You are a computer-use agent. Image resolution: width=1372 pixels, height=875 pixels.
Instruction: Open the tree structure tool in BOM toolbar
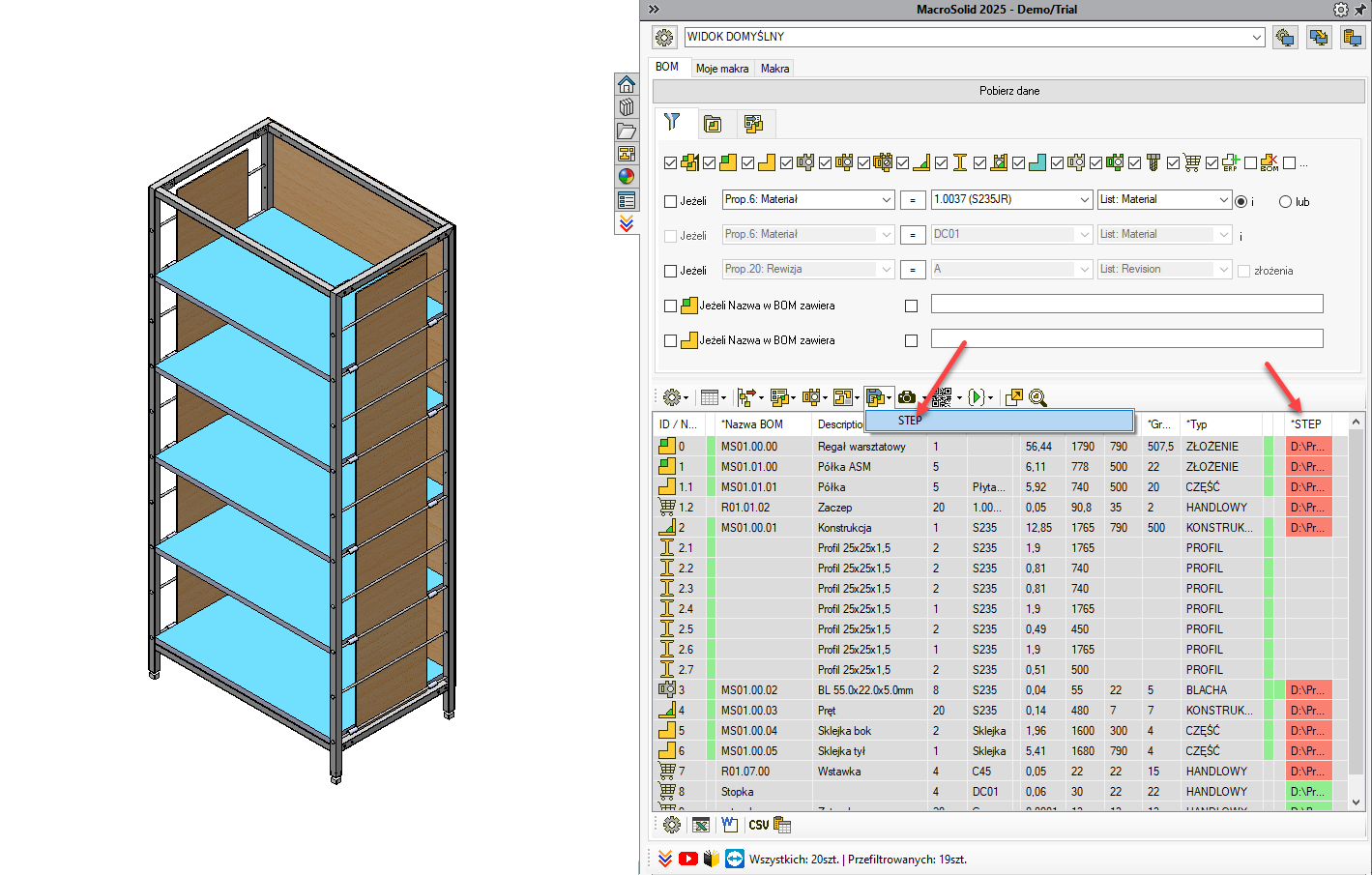[x=750, y=397]
